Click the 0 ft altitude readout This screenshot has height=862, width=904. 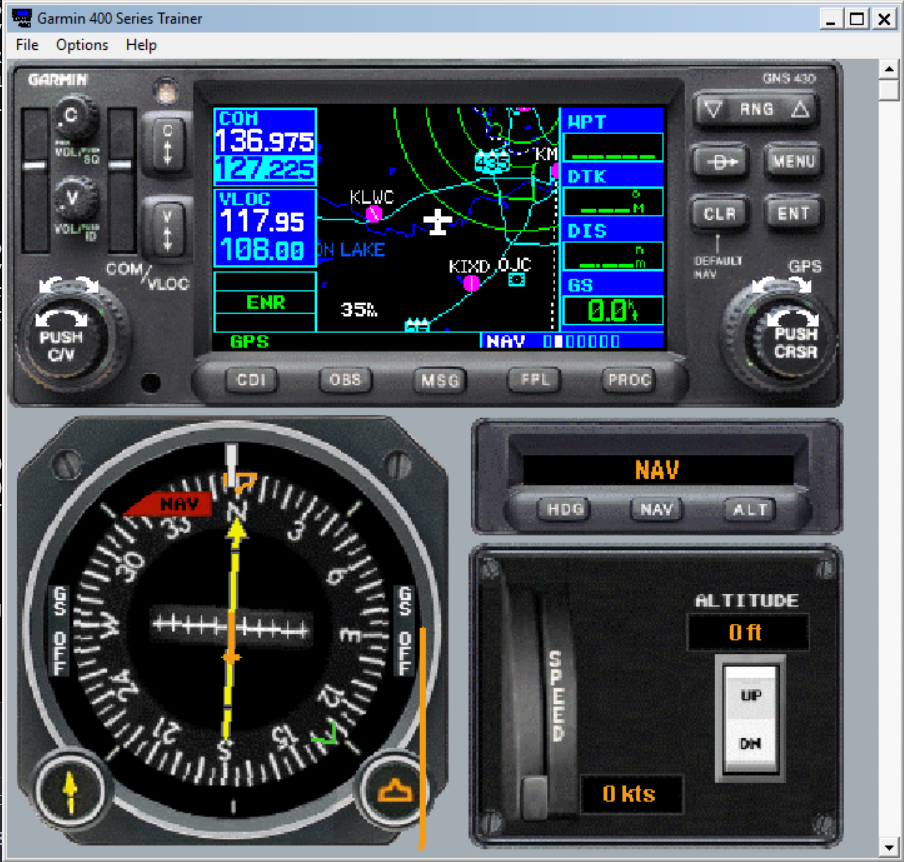748,633
